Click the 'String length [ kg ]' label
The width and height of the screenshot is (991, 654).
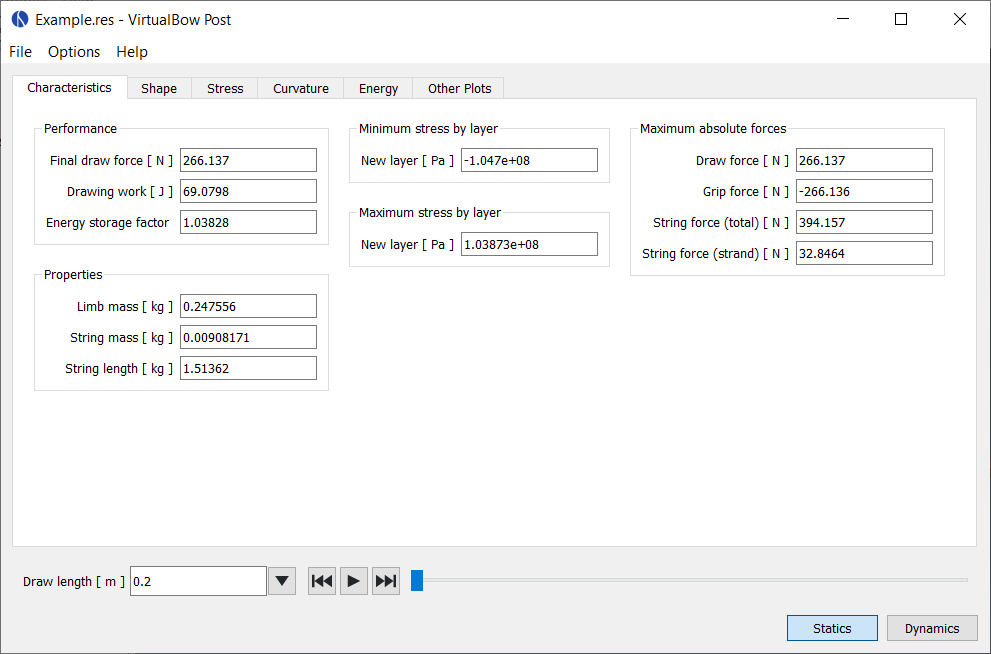coord(119,368)
